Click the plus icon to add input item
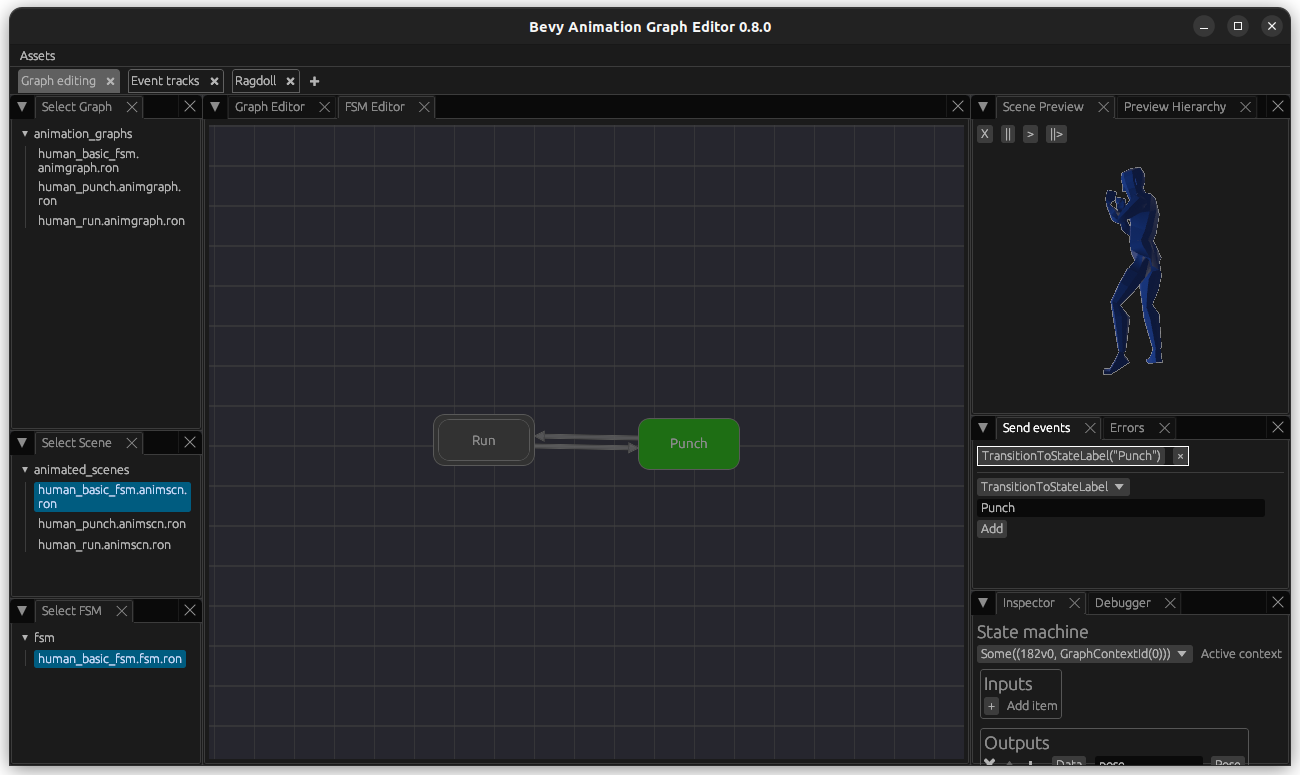 992,706
